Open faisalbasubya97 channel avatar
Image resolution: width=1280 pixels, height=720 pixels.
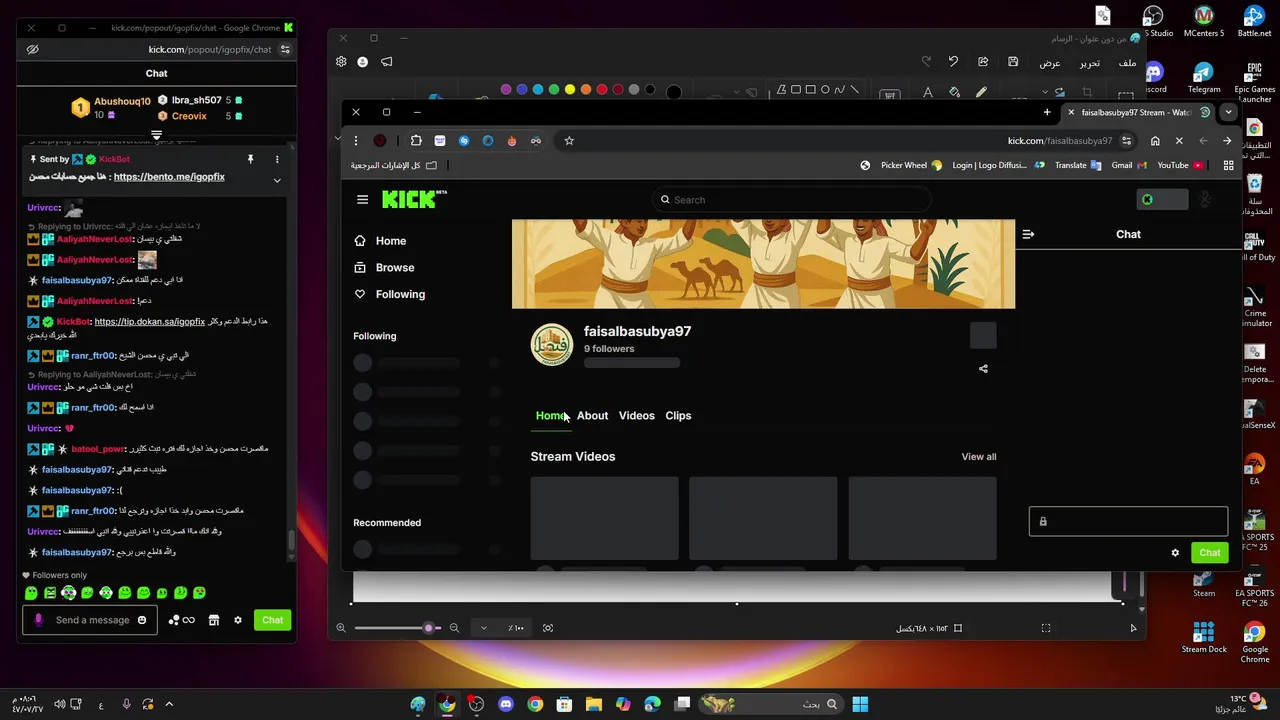[551, 346]
